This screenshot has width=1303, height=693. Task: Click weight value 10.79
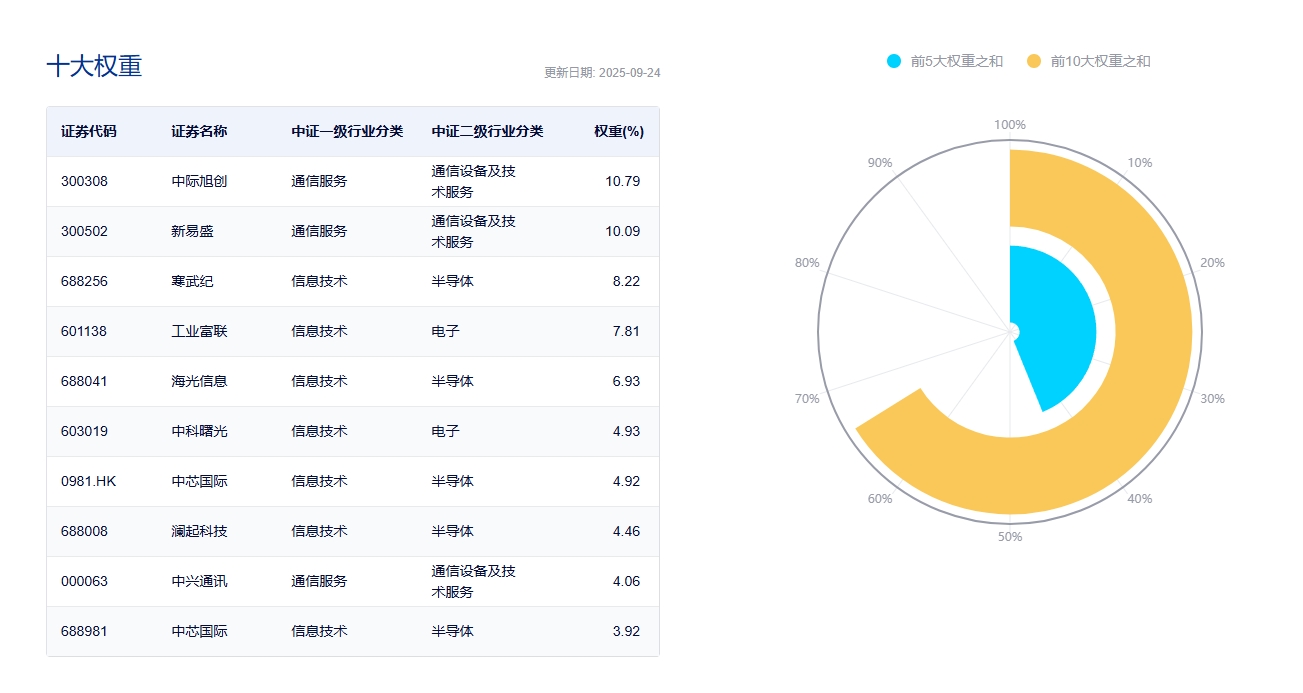pyautogui.click(x=623, y=181)
